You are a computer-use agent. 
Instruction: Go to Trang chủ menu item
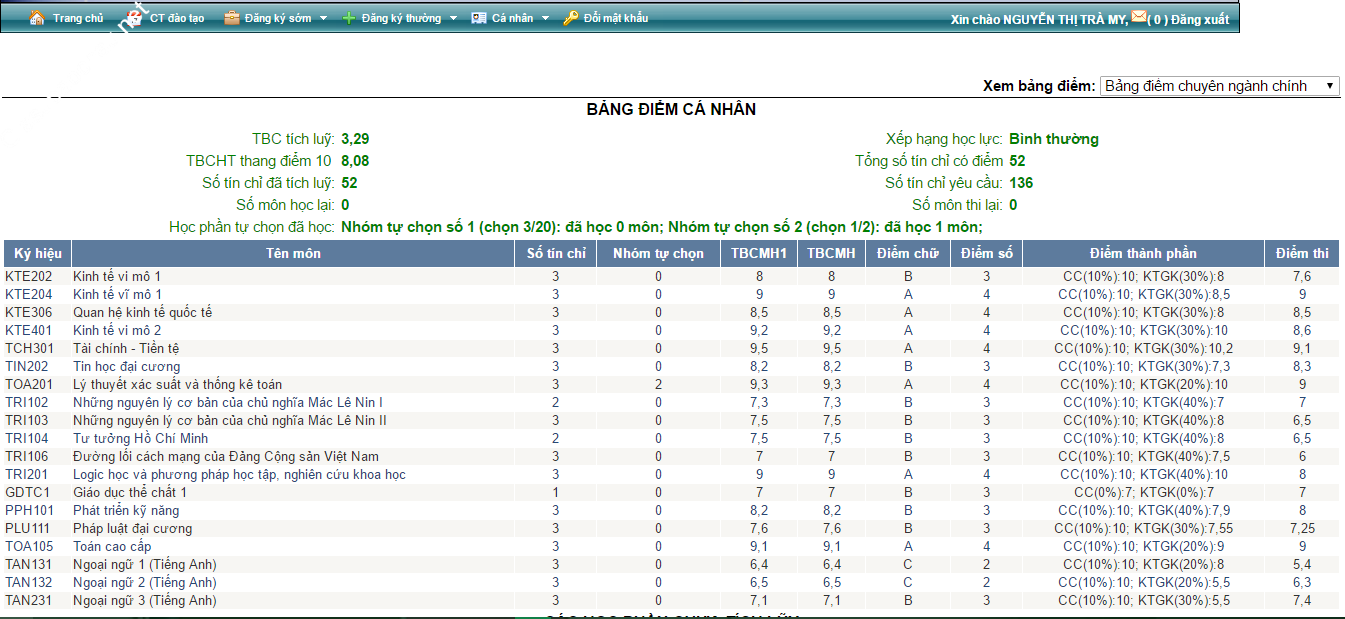click(x=78, y=18)
